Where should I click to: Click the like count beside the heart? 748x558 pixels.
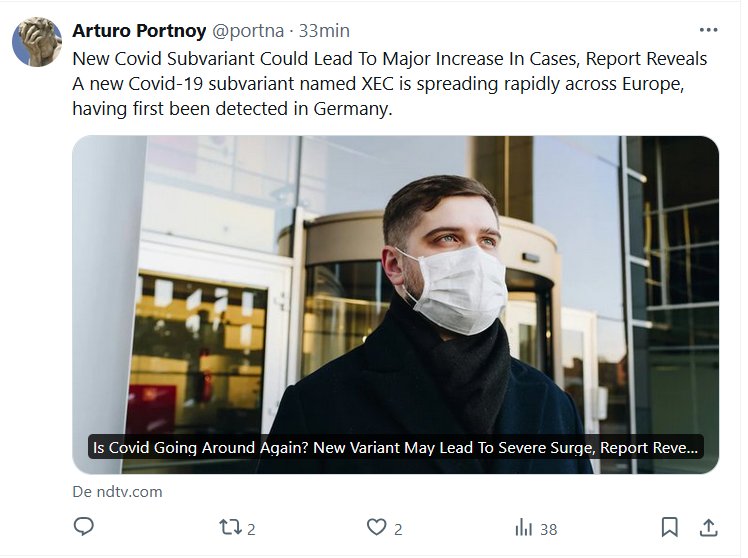(x=398, y=529)
